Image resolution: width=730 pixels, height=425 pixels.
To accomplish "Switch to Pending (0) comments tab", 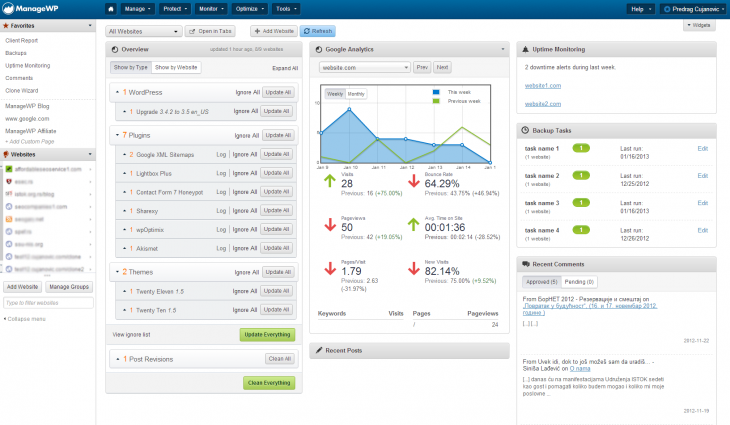I will (x=579, y=282).
